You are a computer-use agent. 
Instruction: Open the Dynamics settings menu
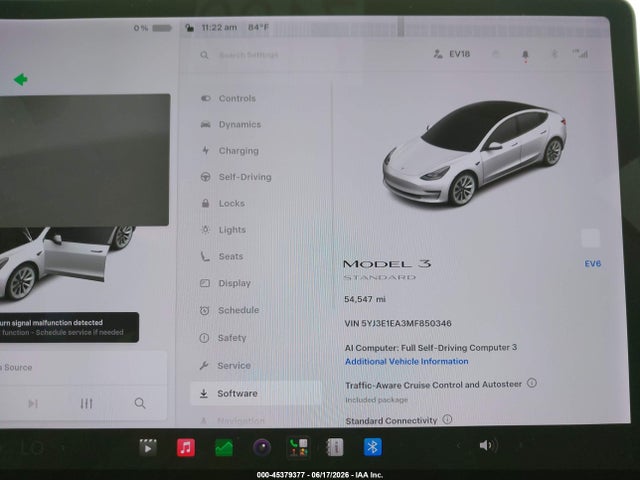pyautogui.click(x=231, y=124)
